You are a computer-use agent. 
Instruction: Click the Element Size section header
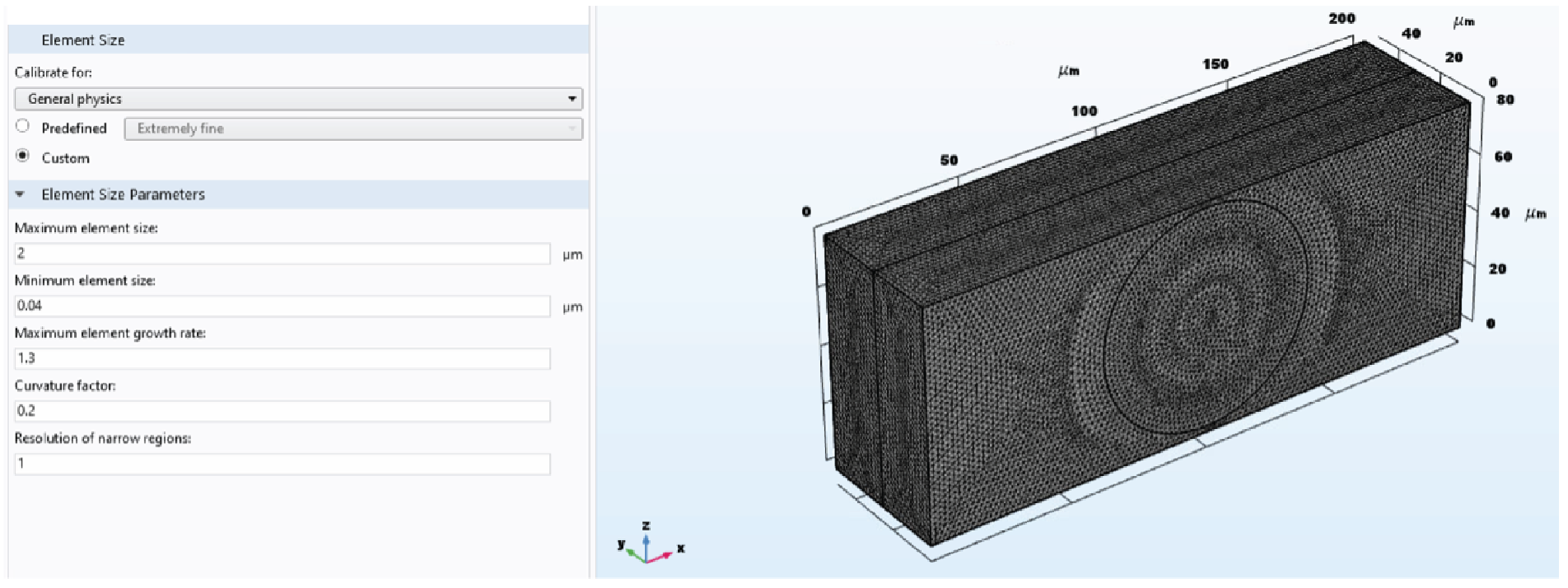pos(83,40)
